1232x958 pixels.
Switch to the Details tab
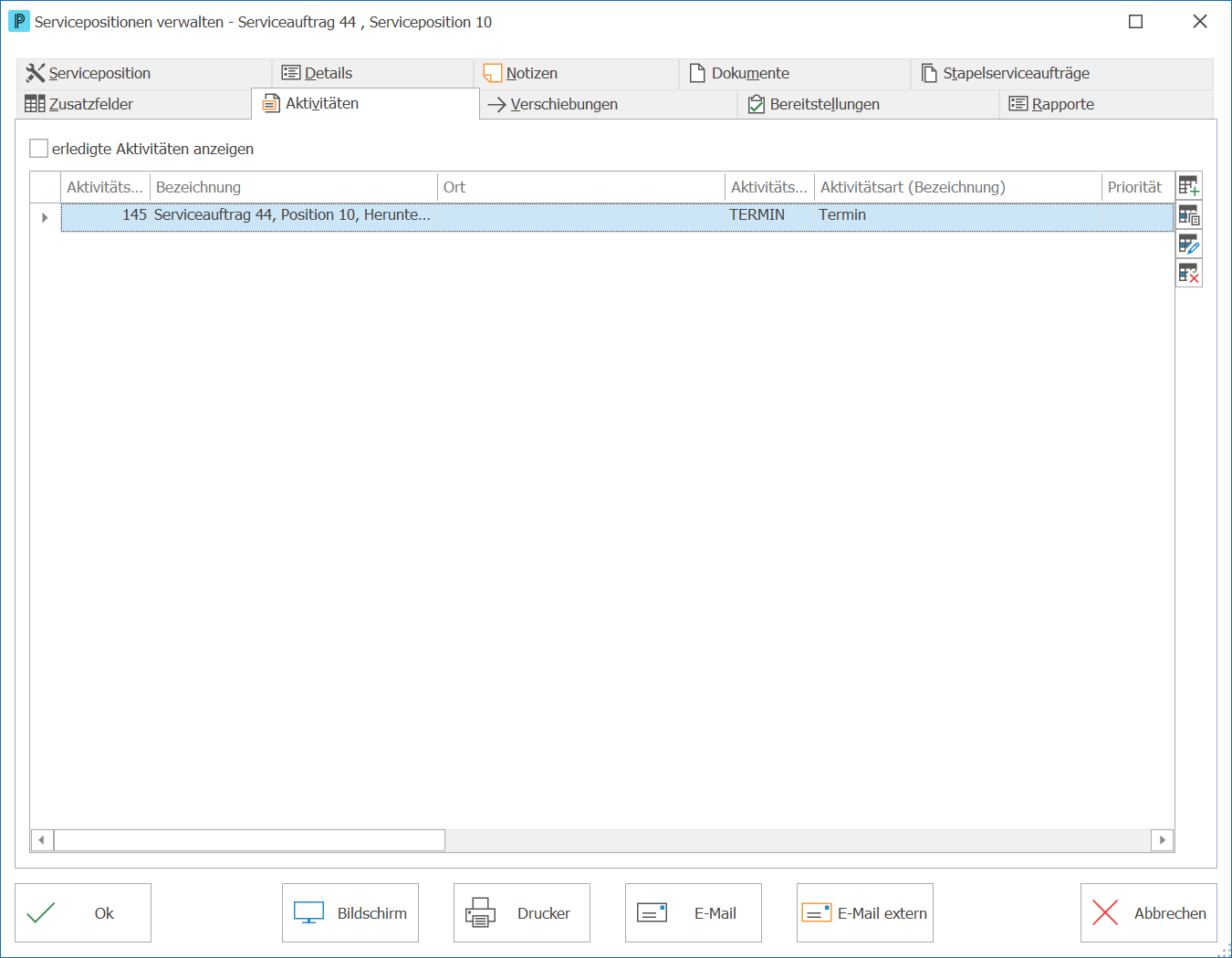click(x=373, y=74)
